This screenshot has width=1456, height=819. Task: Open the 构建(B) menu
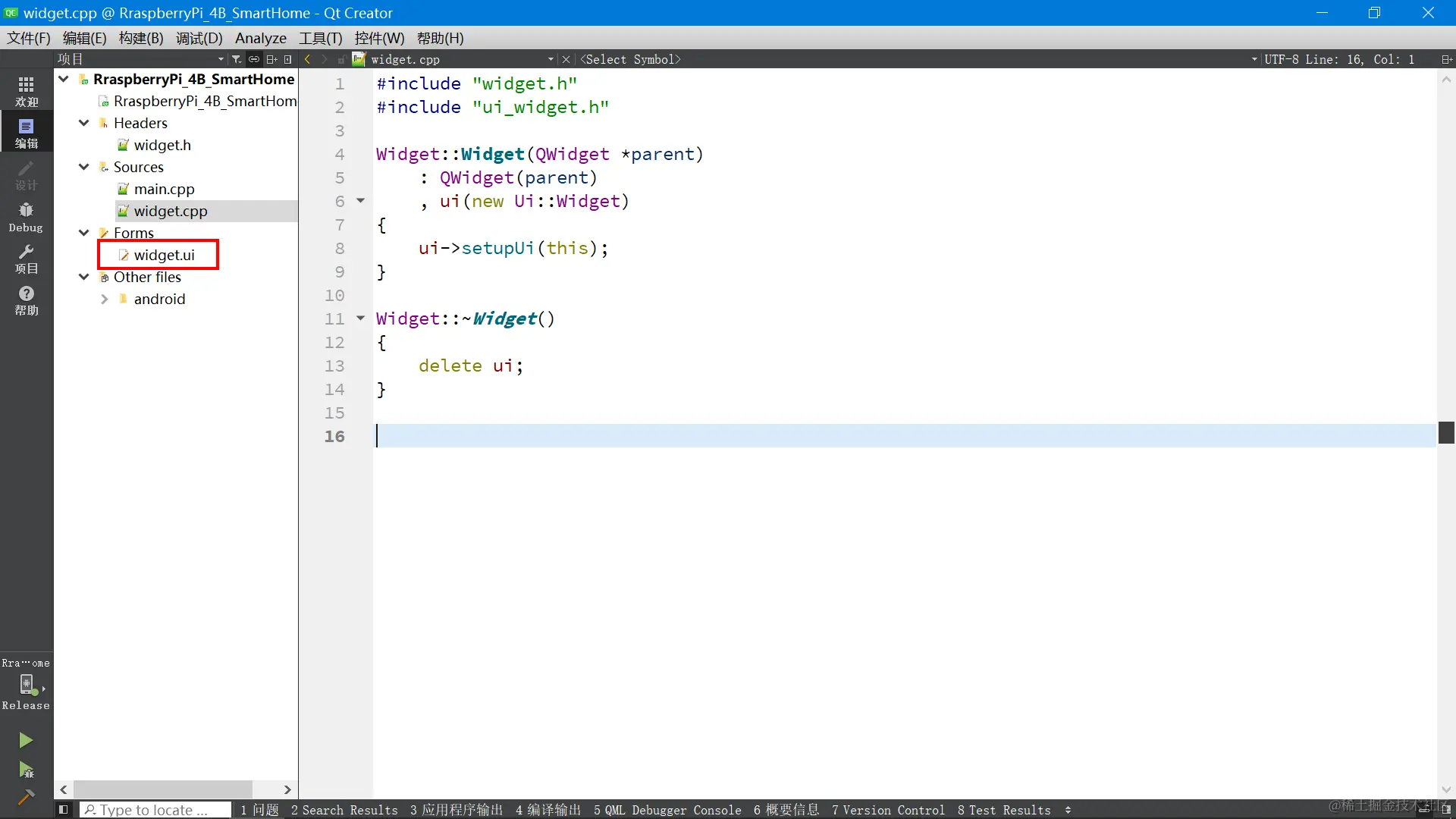pos(141,38)
